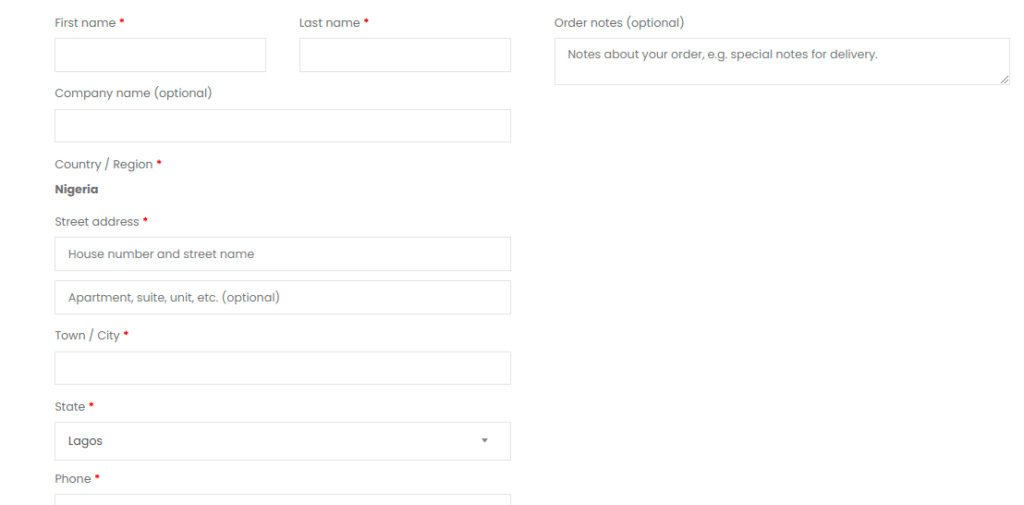
Task: Click the Order notes resize handle
Action: 1004,79
